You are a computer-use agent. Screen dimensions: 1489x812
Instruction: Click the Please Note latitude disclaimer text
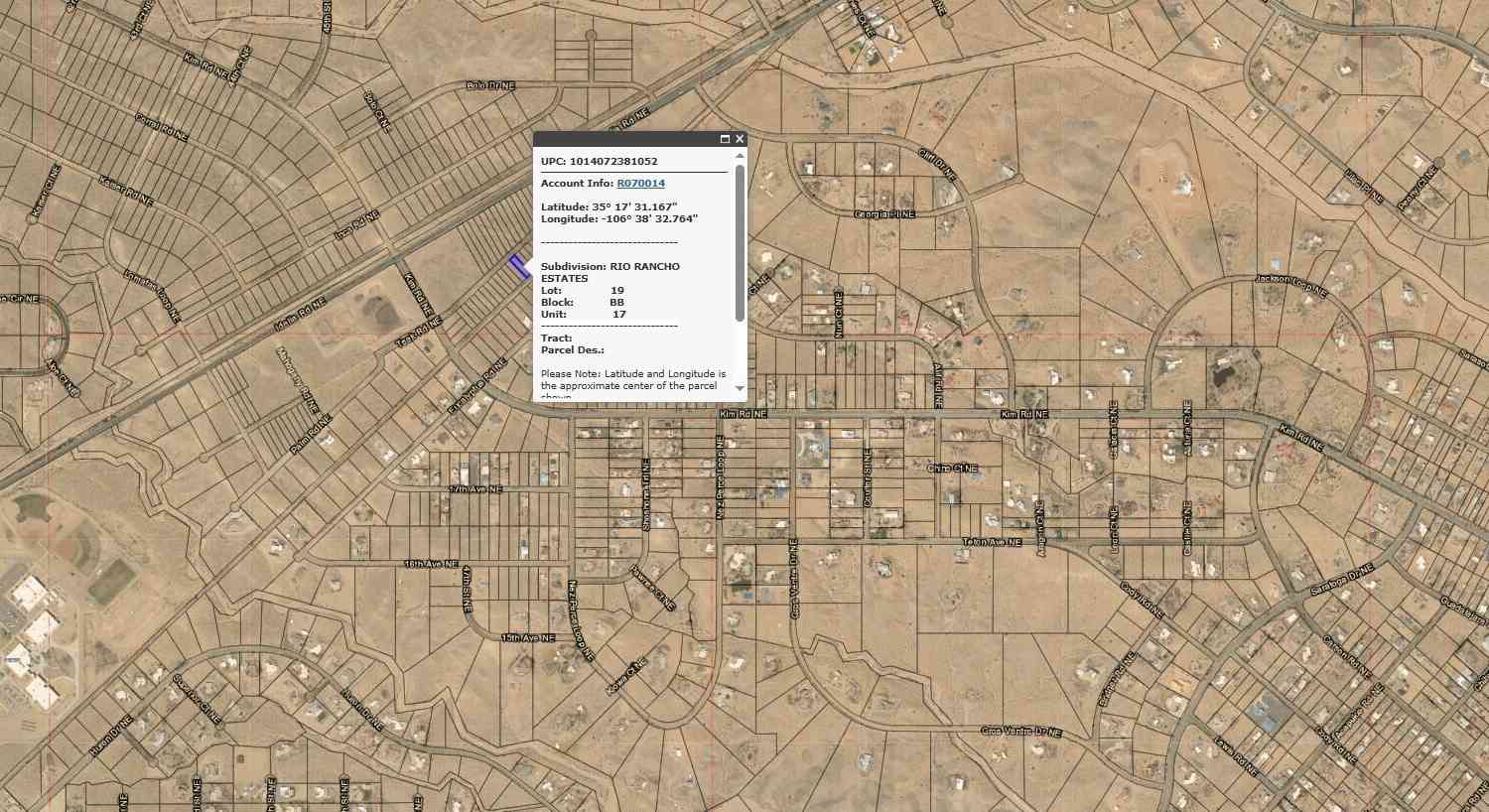(x=633, y=385)
